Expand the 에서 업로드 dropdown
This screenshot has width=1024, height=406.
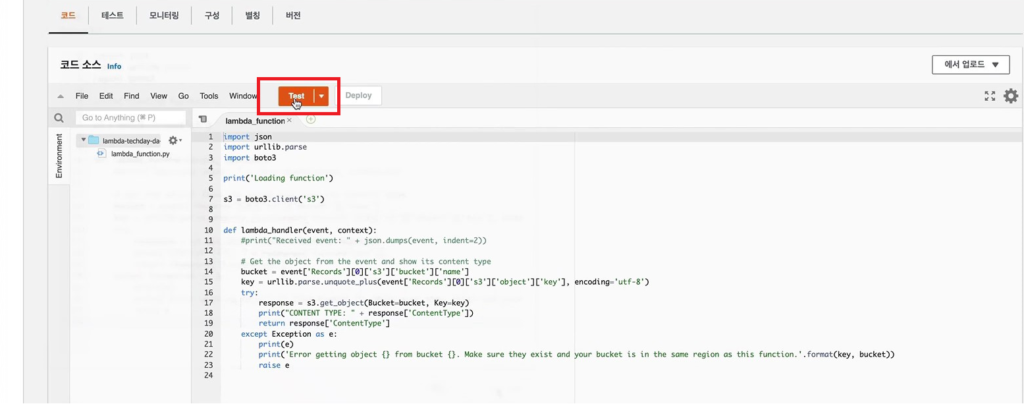point(970,65)
